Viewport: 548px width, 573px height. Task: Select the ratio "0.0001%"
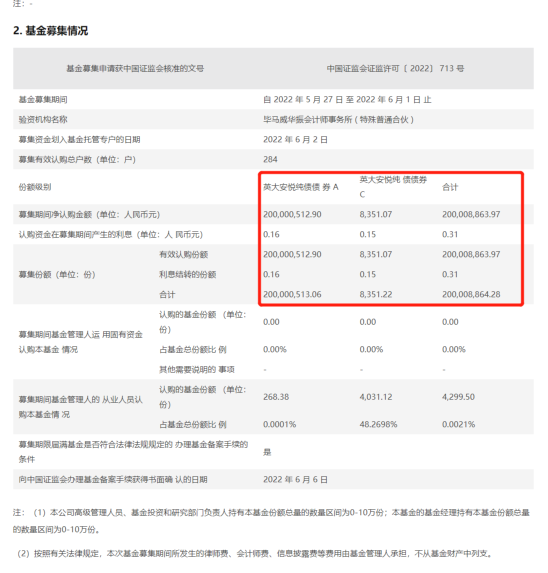(x=279, y=424)
